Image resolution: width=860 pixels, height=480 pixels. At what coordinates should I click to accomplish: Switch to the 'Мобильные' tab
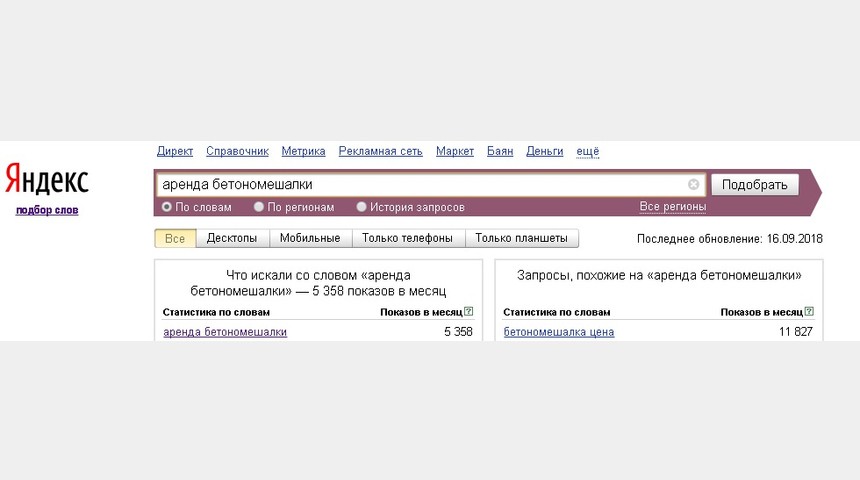tap(310, 238)
